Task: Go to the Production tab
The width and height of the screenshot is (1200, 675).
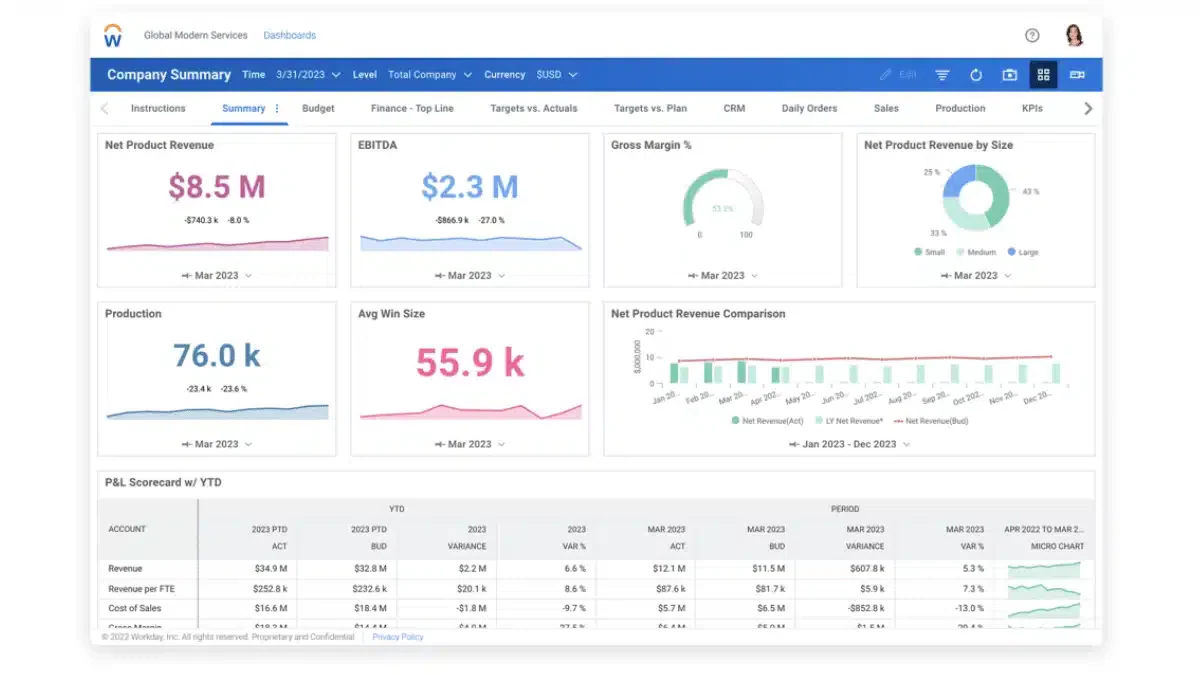Action: [960, 108]
